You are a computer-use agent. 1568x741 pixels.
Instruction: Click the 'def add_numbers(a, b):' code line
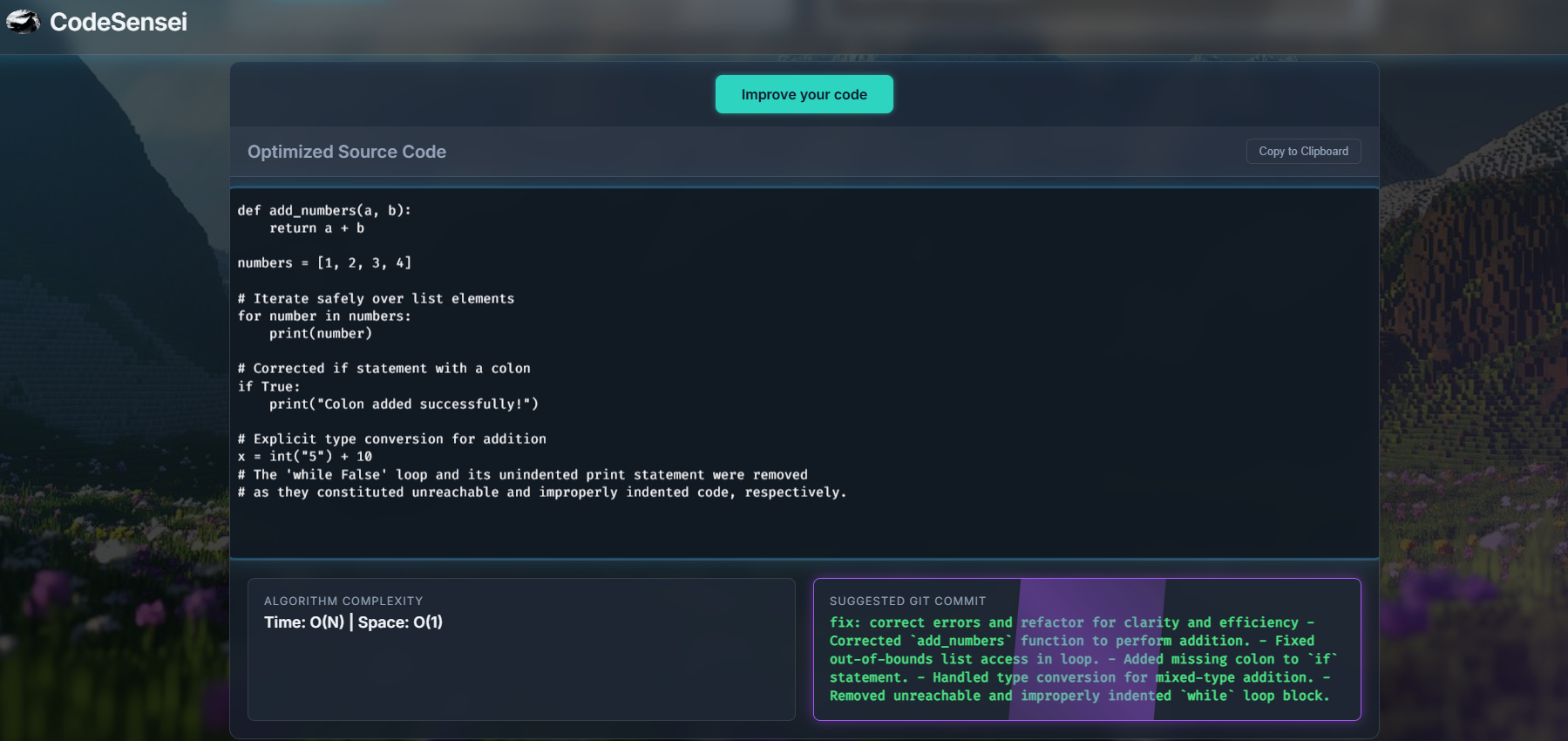click(x=324, y=210)
